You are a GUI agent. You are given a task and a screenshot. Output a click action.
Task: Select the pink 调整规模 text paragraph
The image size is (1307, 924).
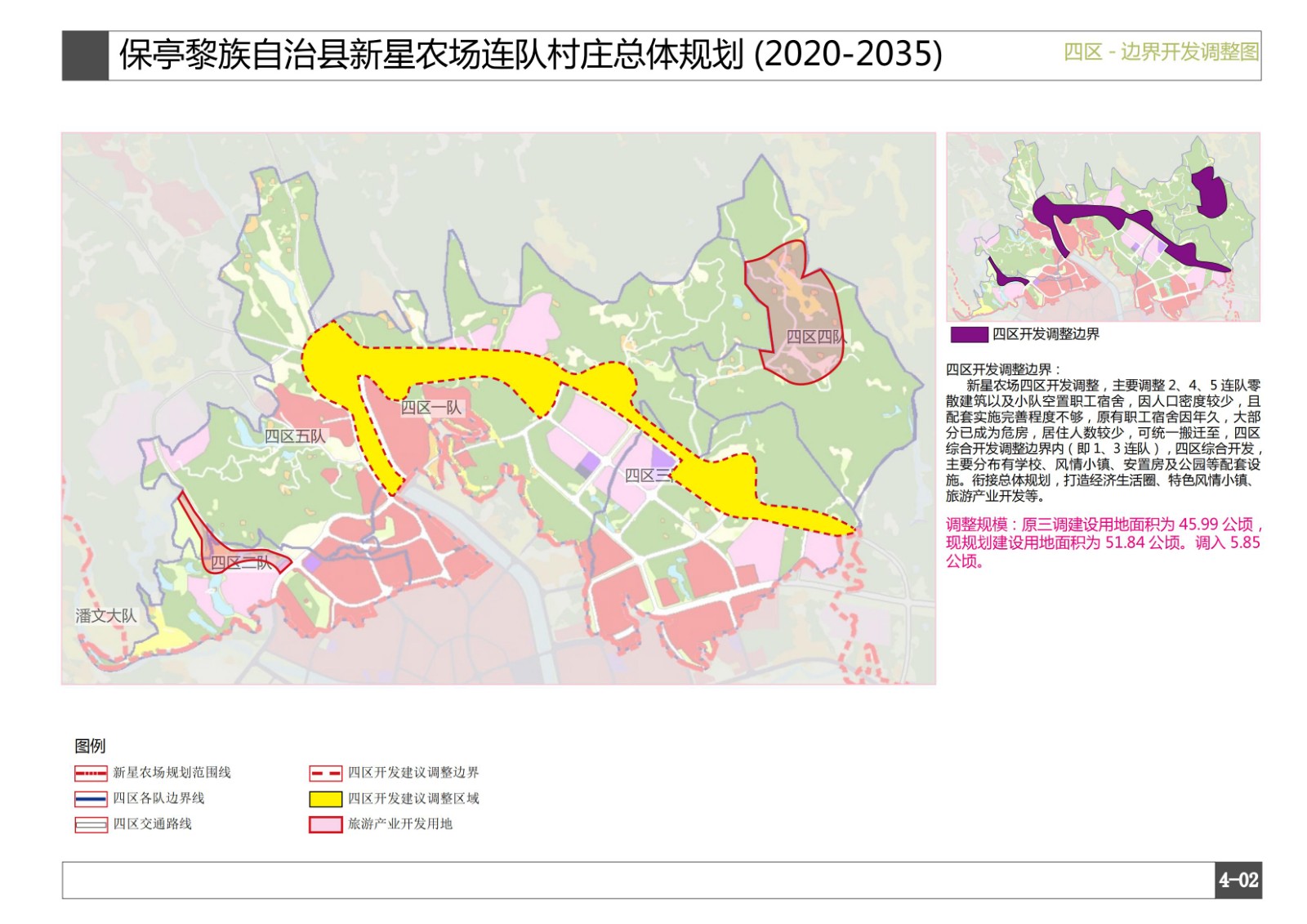coord(1103,542)
